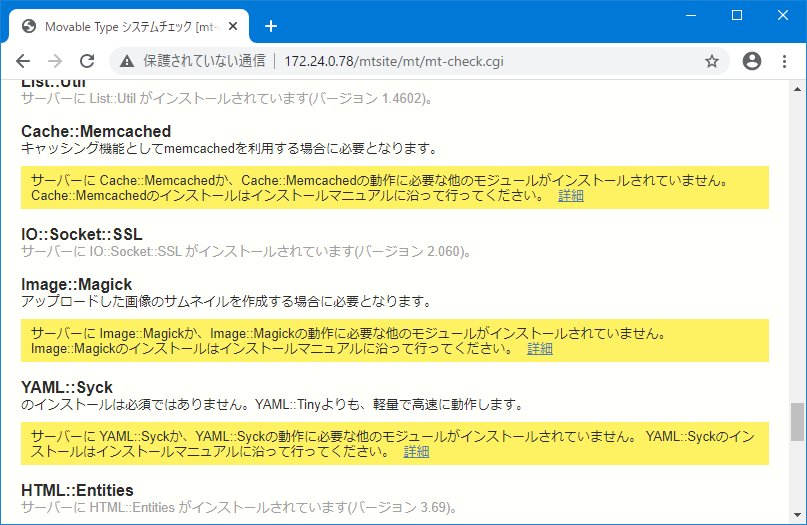Minimize the browser window
The image size is (807, 525).
click(x=691, y=15)
